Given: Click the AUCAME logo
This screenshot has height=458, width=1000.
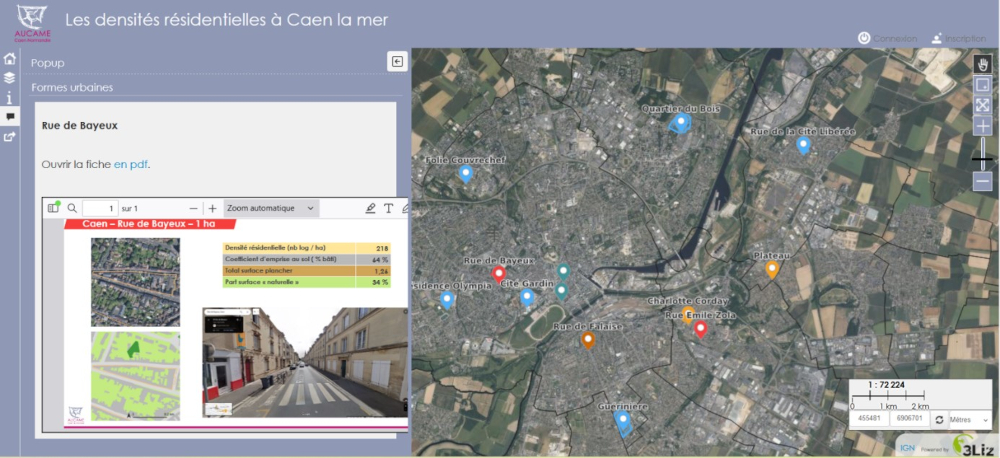Looking at the screenshot, I should click(x=33, y=24).
